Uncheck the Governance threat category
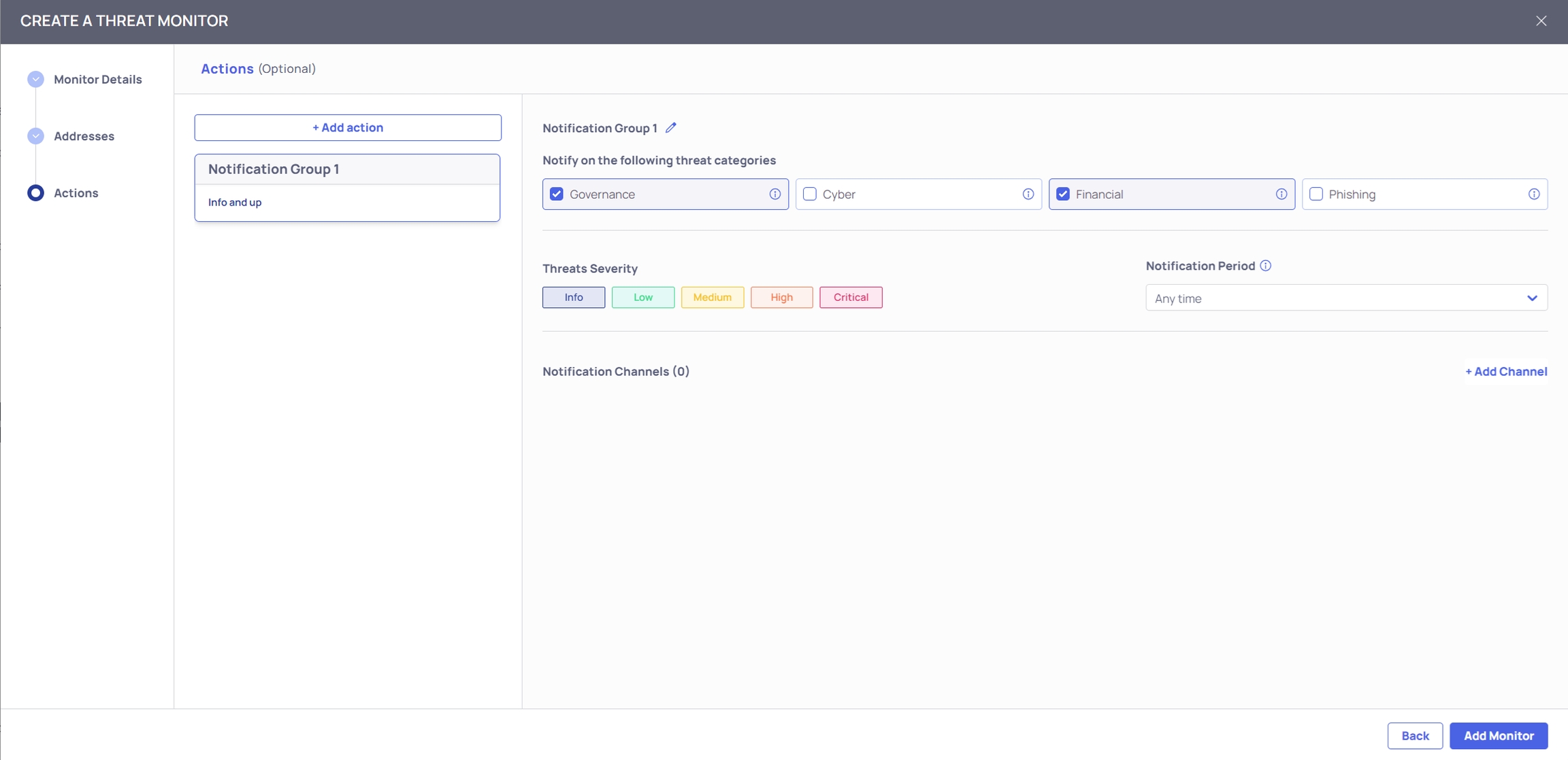1568x760 pixels. (x=557, y=194)
